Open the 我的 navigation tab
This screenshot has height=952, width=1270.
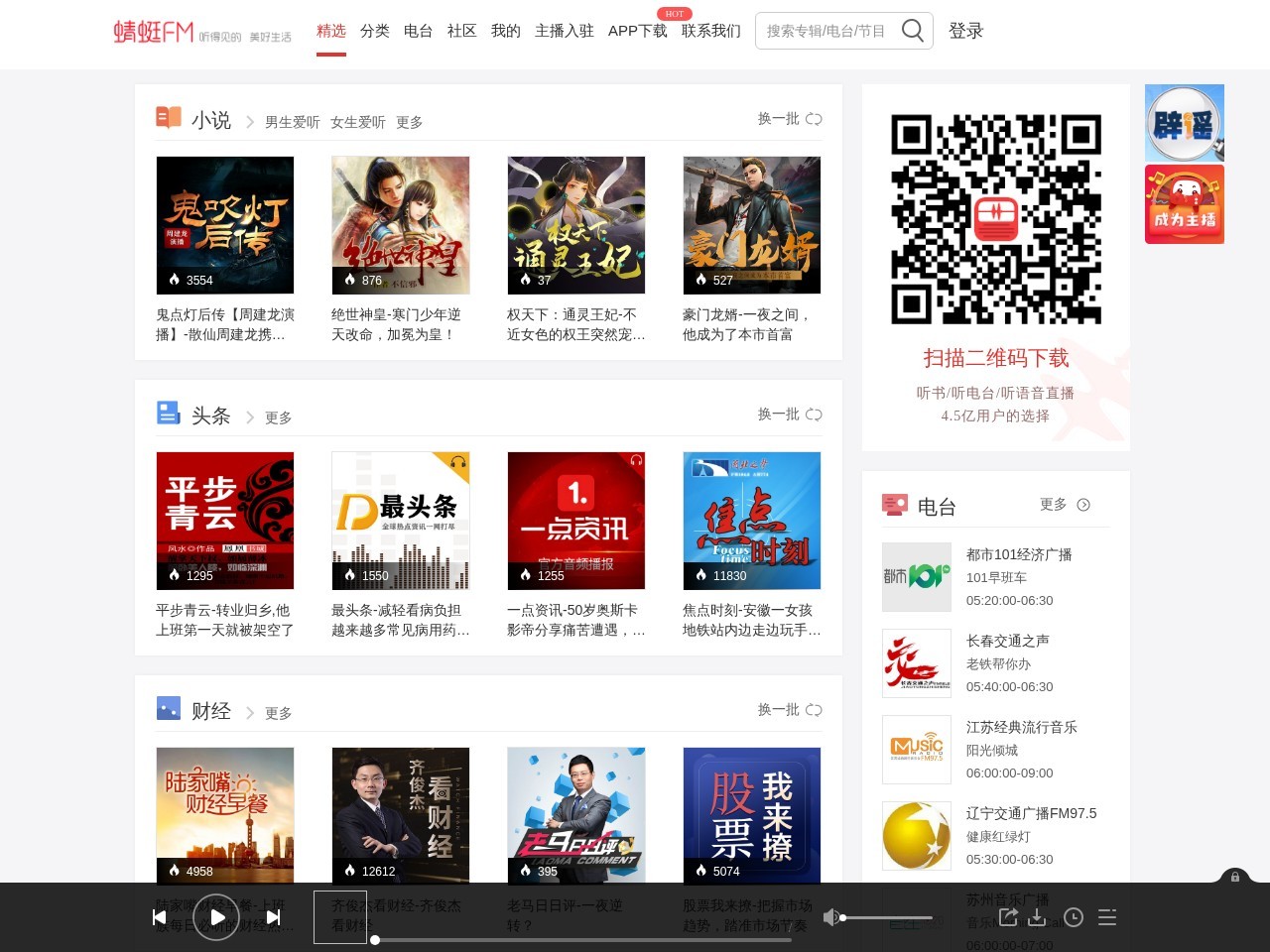coord(506,31)
